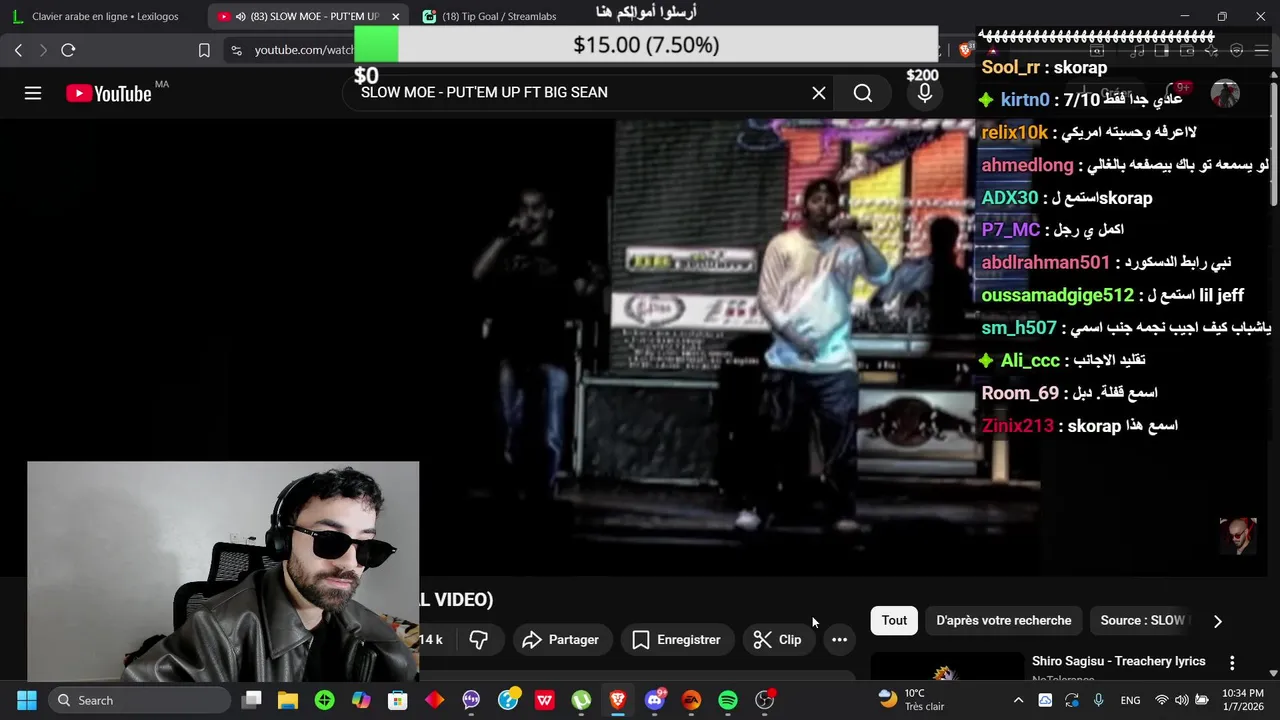1280x720 pixels.
Task: Like the video showing 14 k
Action: coord(431,640)
